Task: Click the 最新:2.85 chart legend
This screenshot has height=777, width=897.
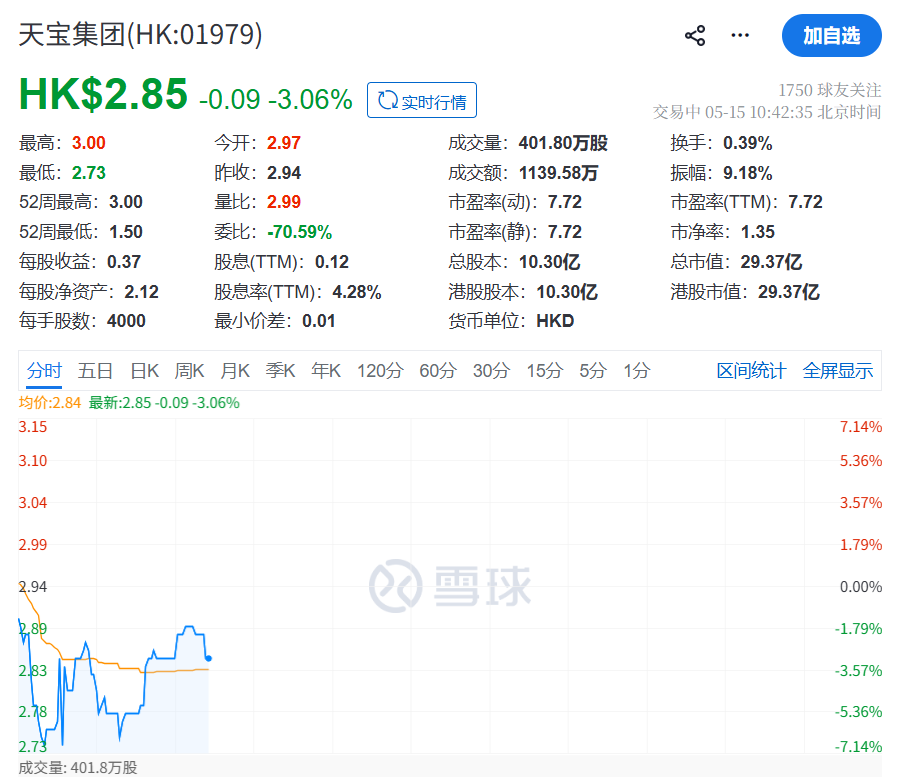Action: 164,403
